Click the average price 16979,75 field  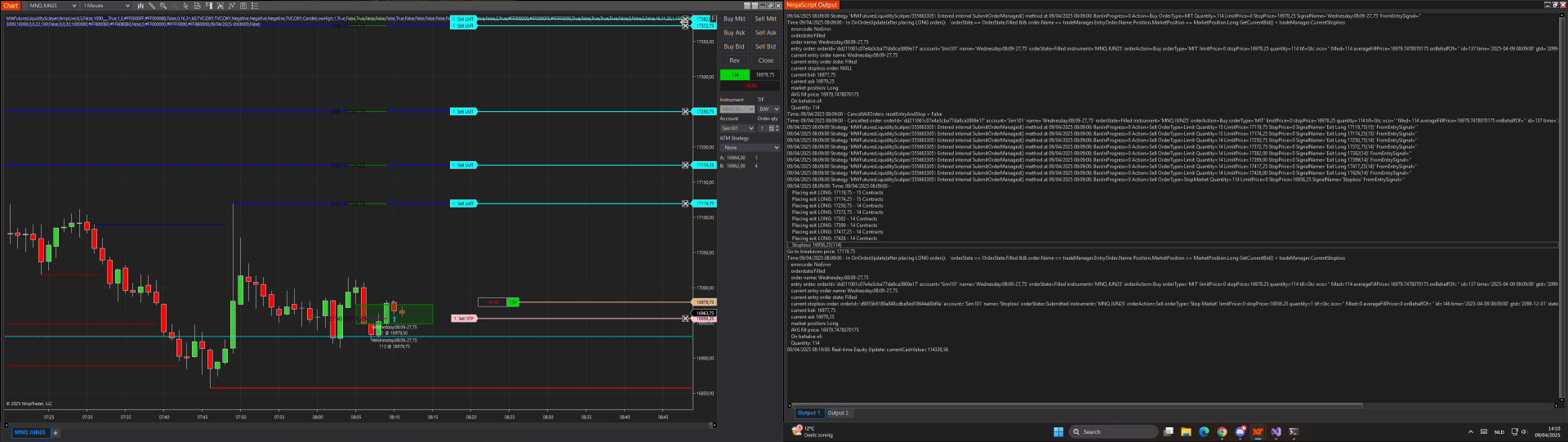click(x=765, y=74)
